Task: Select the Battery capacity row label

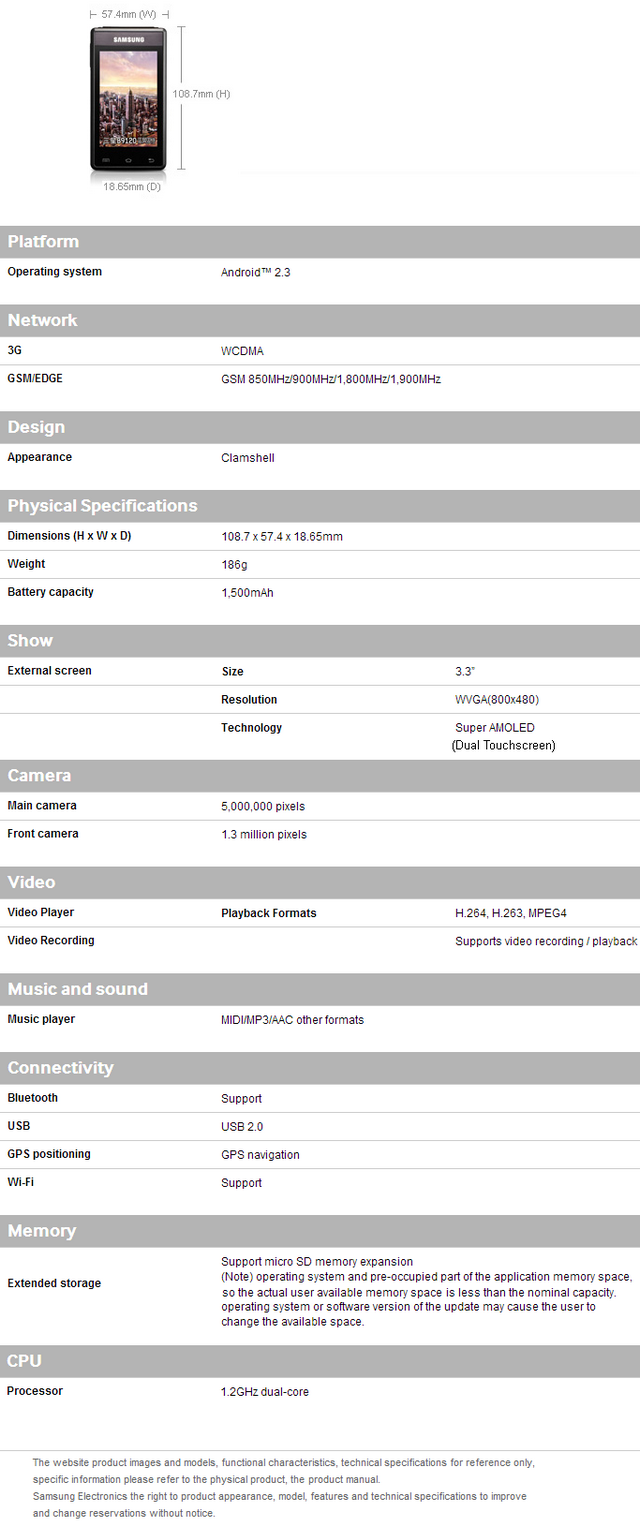Action: click(50, 592)
